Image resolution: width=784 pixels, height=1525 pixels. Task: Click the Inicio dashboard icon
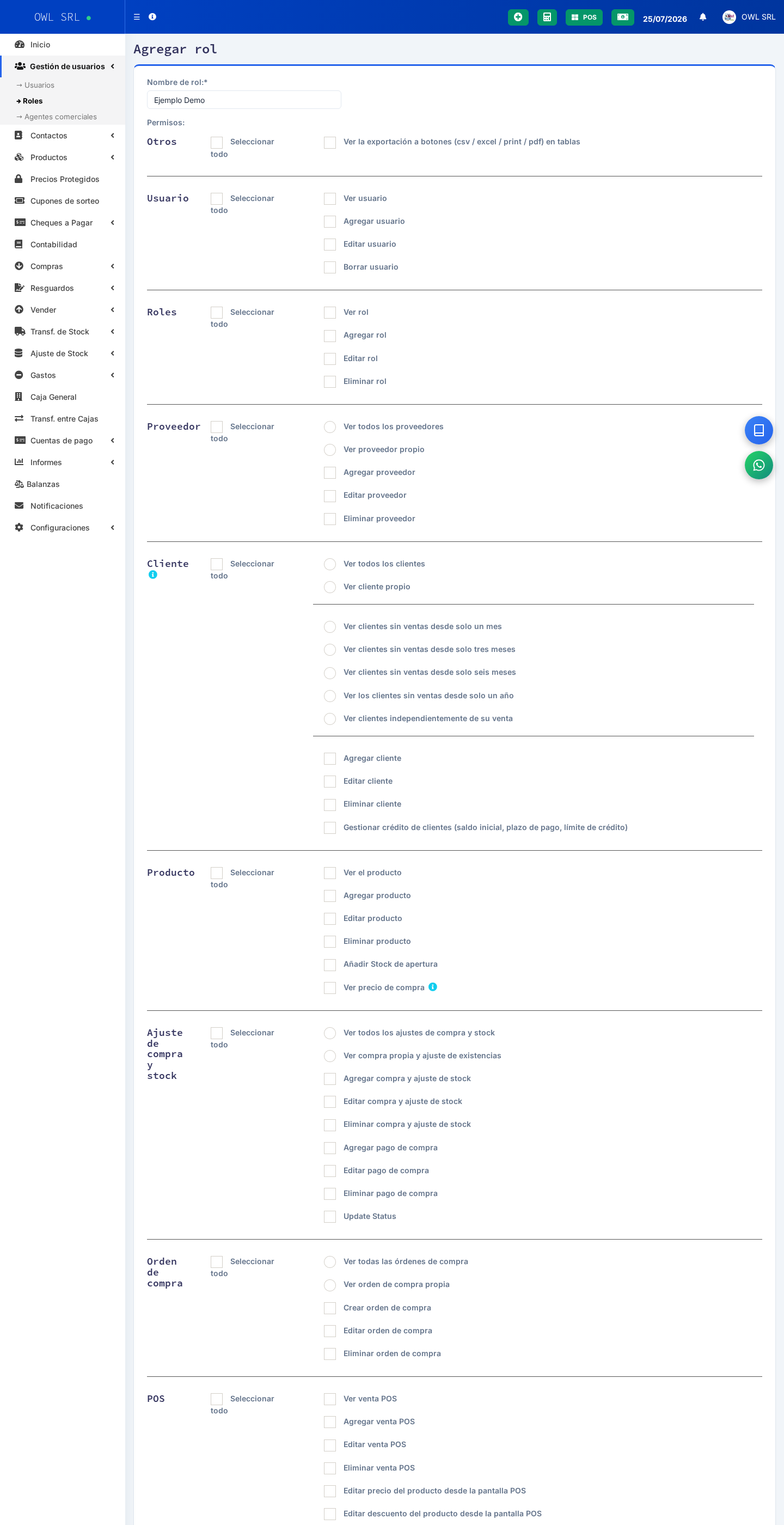[x=19, y=45]
